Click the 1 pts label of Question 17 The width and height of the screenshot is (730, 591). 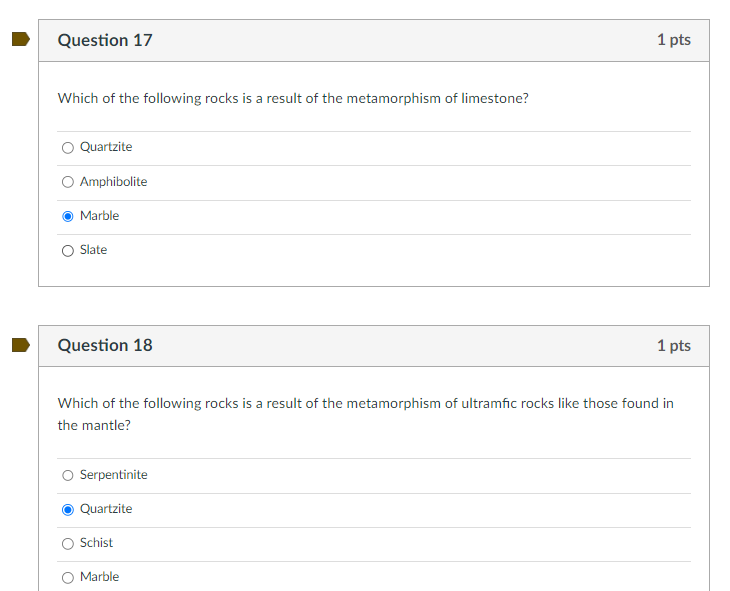click(674, 40)
